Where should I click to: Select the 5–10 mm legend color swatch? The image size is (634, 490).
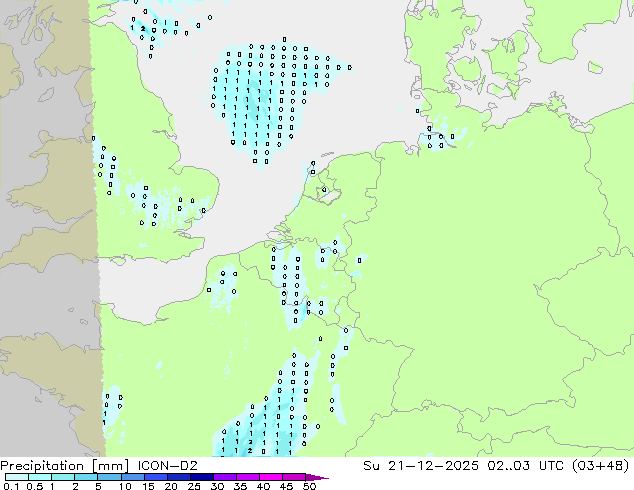(109, 477)
